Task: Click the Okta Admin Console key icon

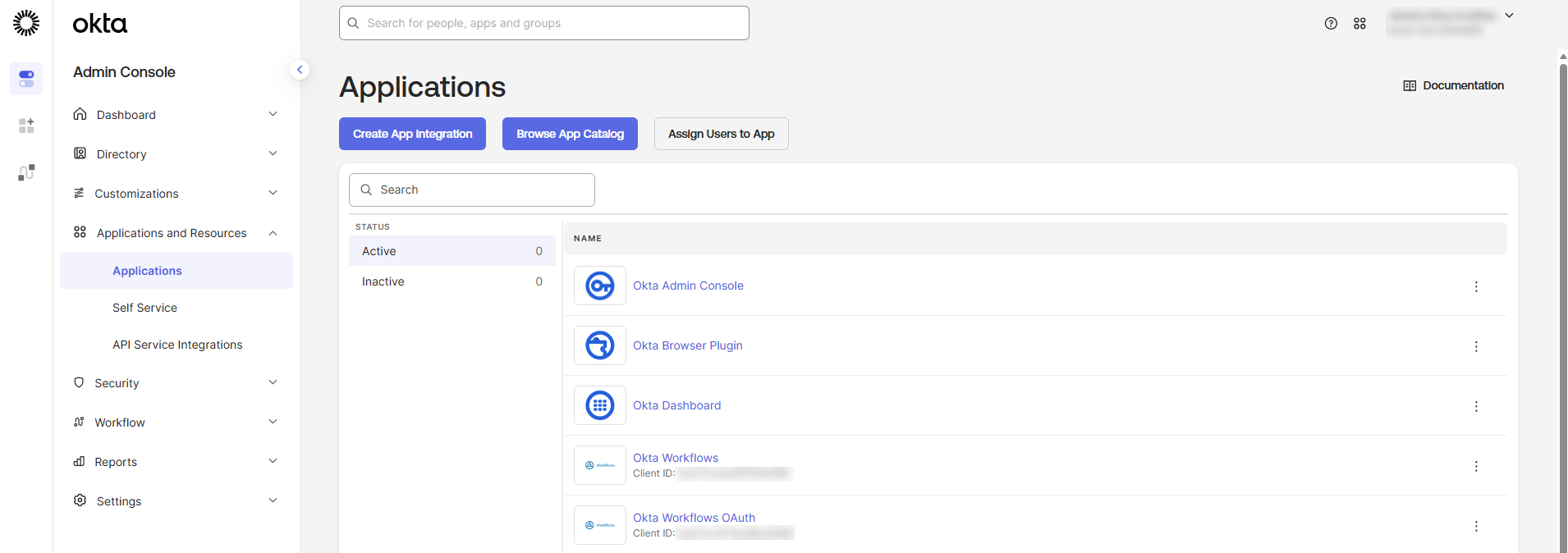Action: 600,286
